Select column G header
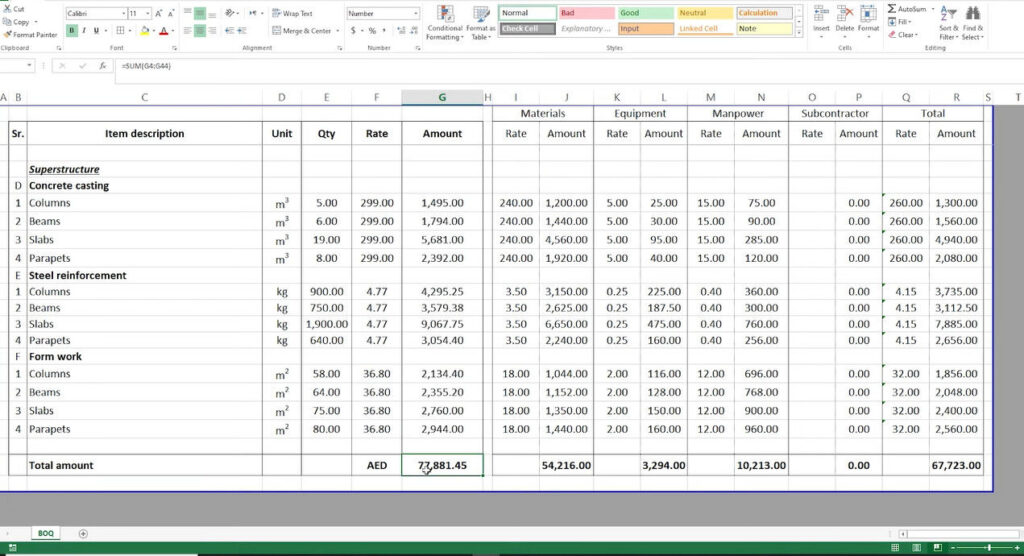Viewport: 1024px width, 556px height. [442, 97]
